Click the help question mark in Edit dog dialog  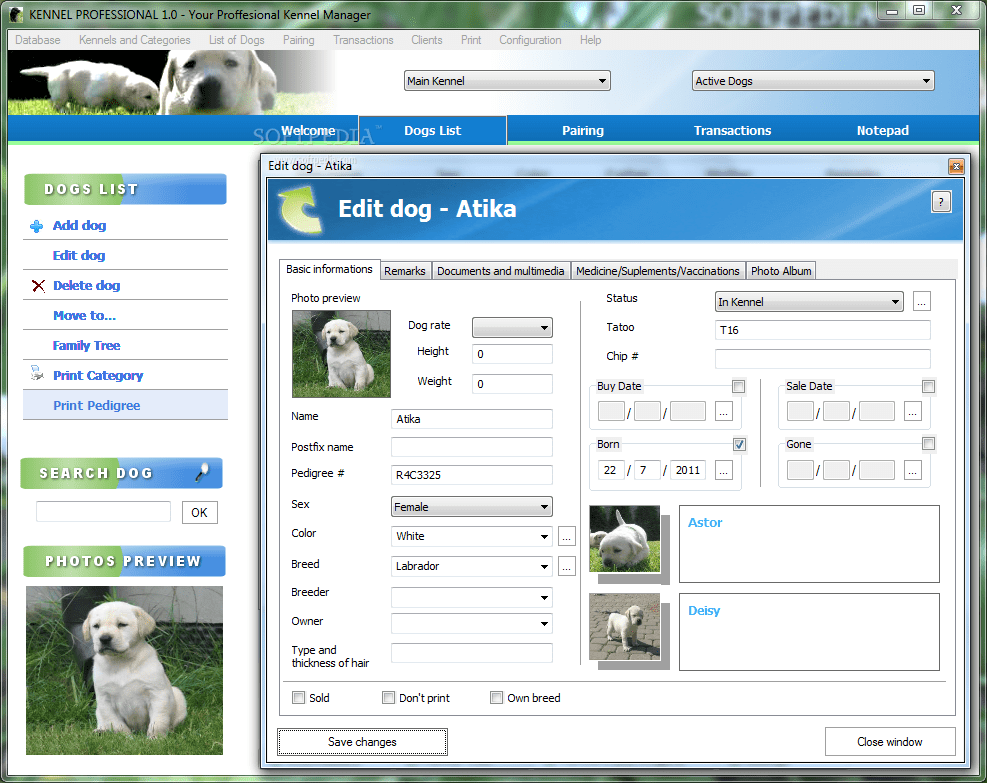point(940,202)
